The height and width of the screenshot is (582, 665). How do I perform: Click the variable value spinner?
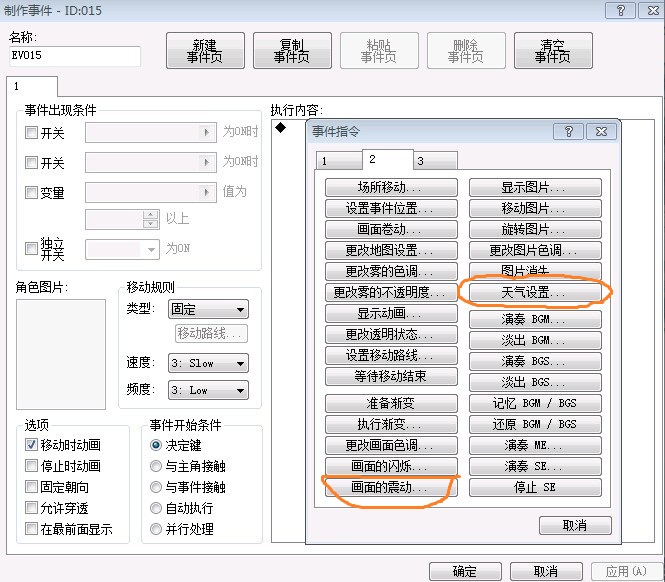150,219
